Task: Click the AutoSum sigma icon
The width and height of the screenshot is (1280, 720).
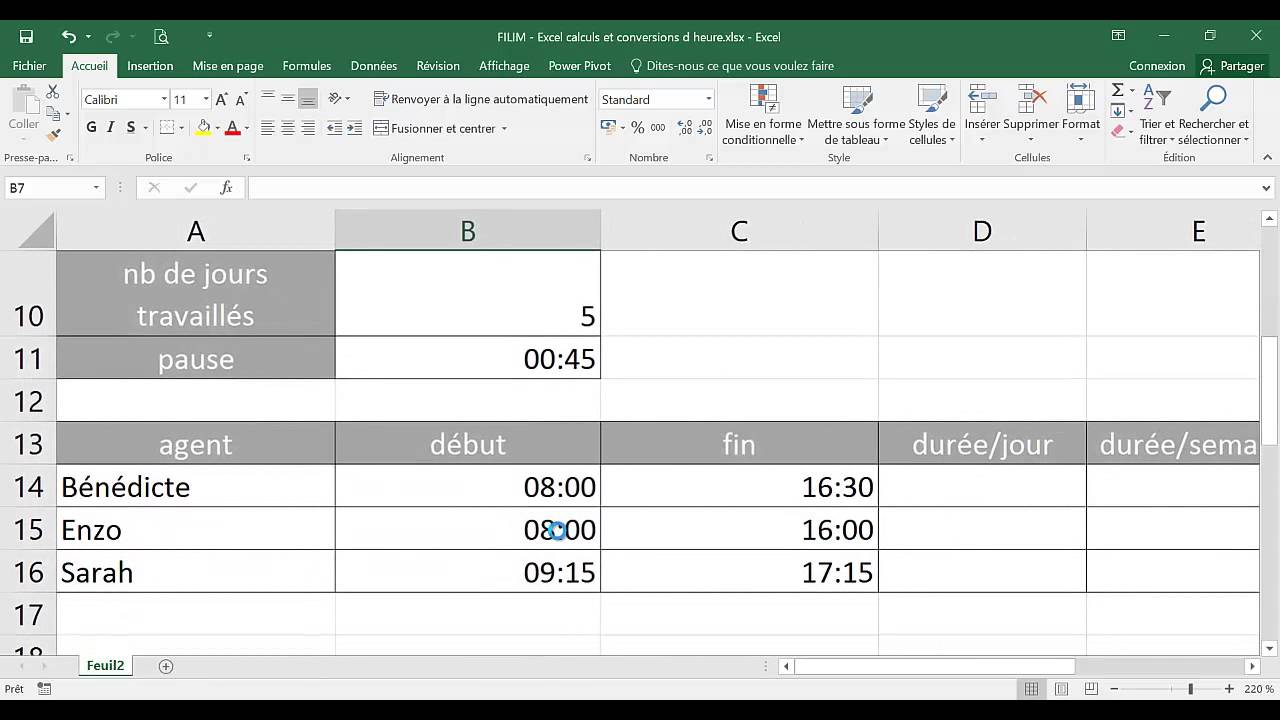Action: [x=1118, y=91]
